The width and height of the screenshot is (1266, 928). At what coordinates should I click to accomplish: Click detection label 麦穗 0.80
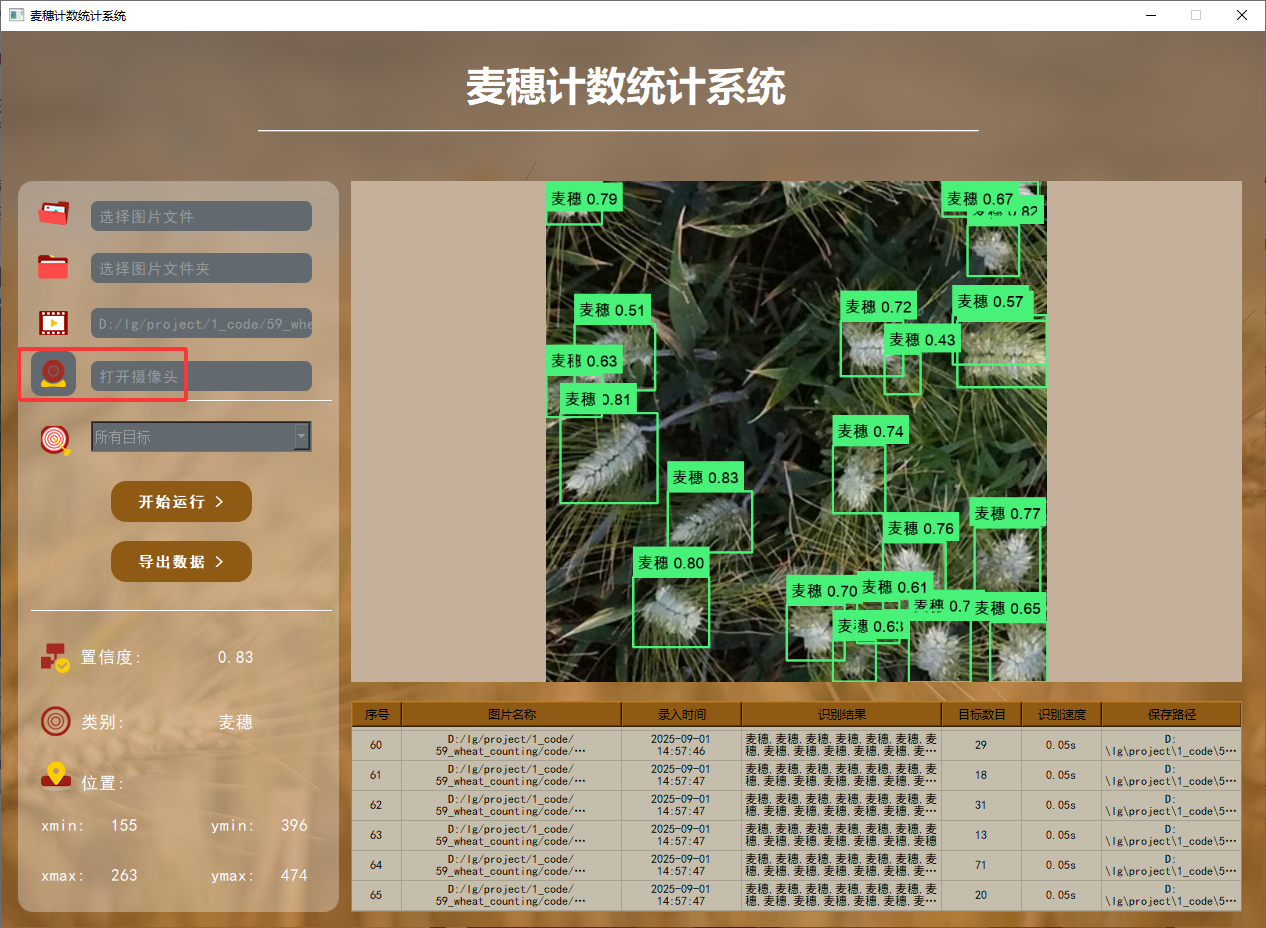(671, 563)
